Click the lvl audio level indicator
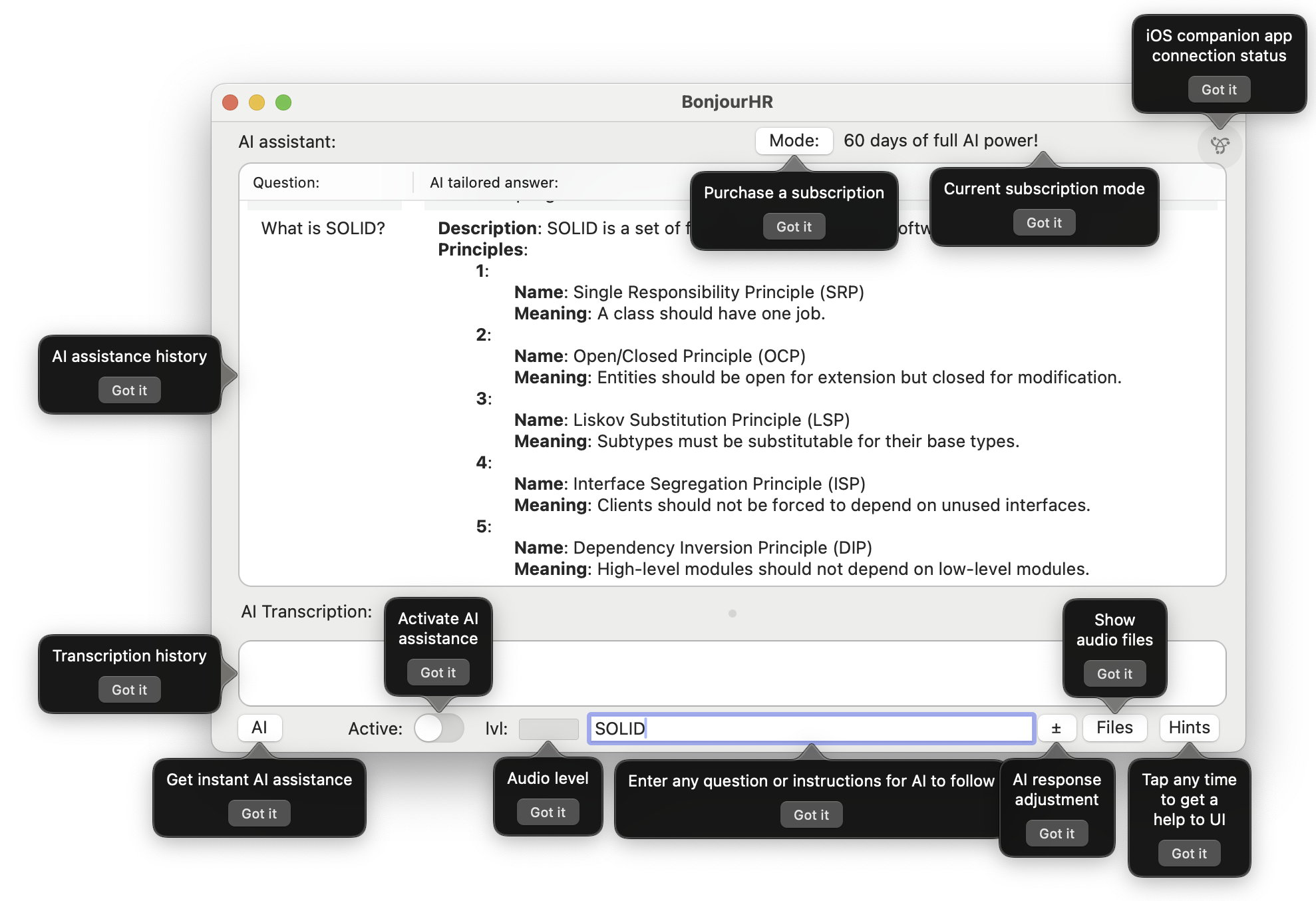The height and width of the screenshot is (901, 1316). 548,728
